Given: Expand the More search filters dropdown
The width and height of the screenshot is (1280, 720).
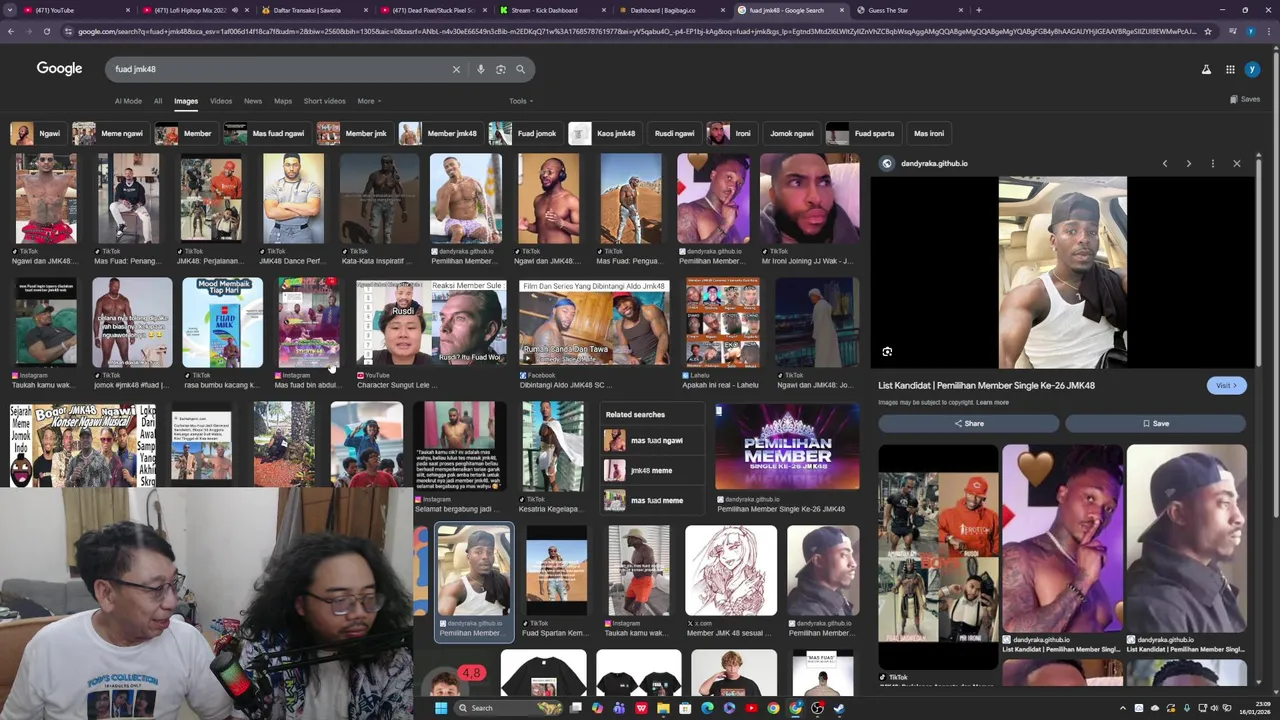Looking at the screenshot, I should [x=369, y=101].
